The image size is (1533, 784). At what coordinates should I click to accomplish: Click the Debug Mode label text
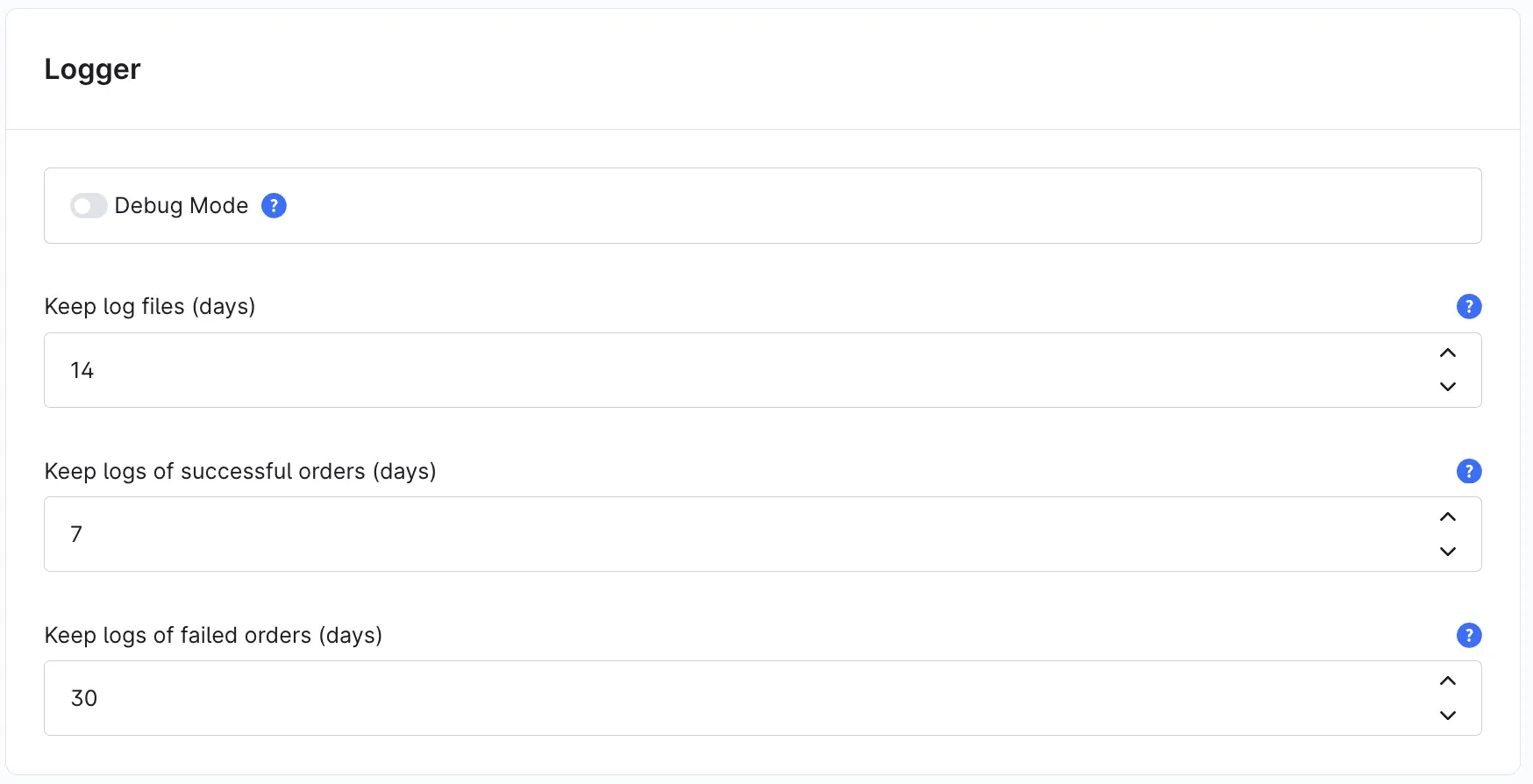182,205
